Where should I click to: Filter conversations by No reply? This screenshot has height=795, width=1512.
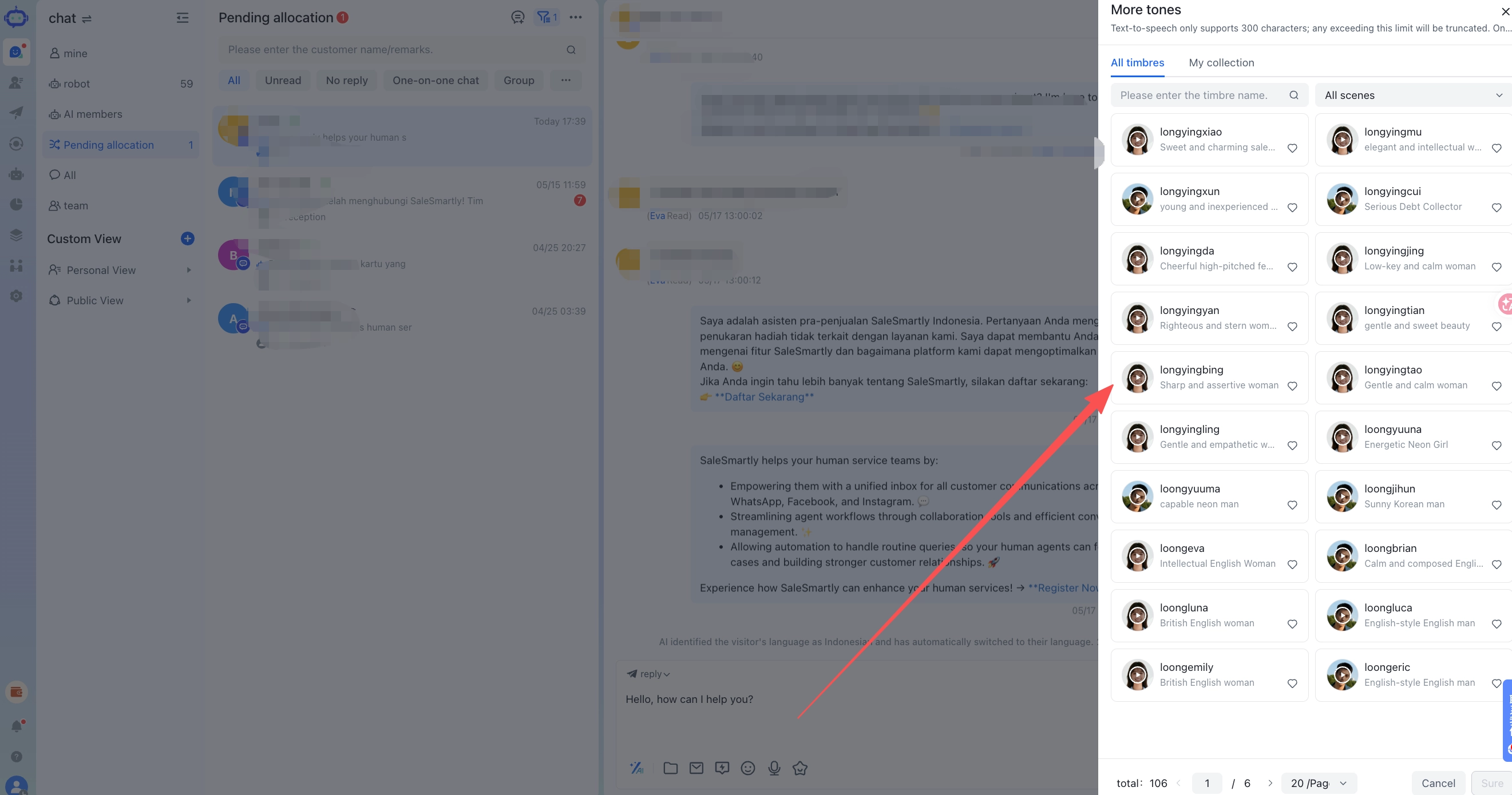[x=347, y=81]
